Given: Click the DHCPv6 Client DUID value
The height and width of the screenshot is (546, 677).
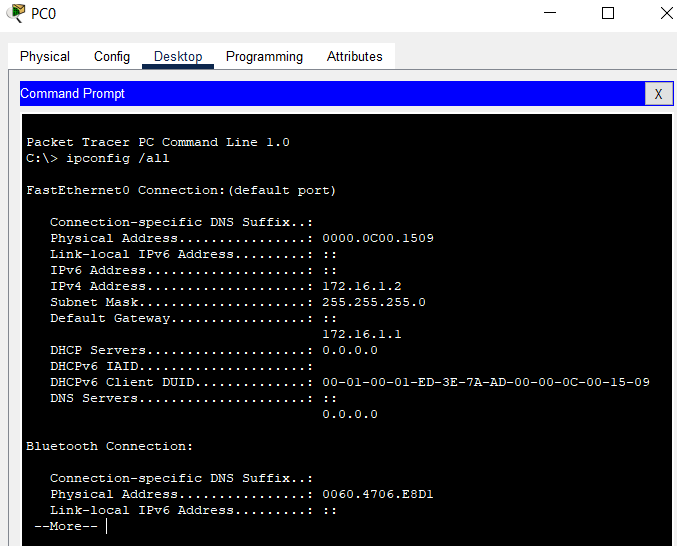Looking at the screenshot, I should 486,382.
